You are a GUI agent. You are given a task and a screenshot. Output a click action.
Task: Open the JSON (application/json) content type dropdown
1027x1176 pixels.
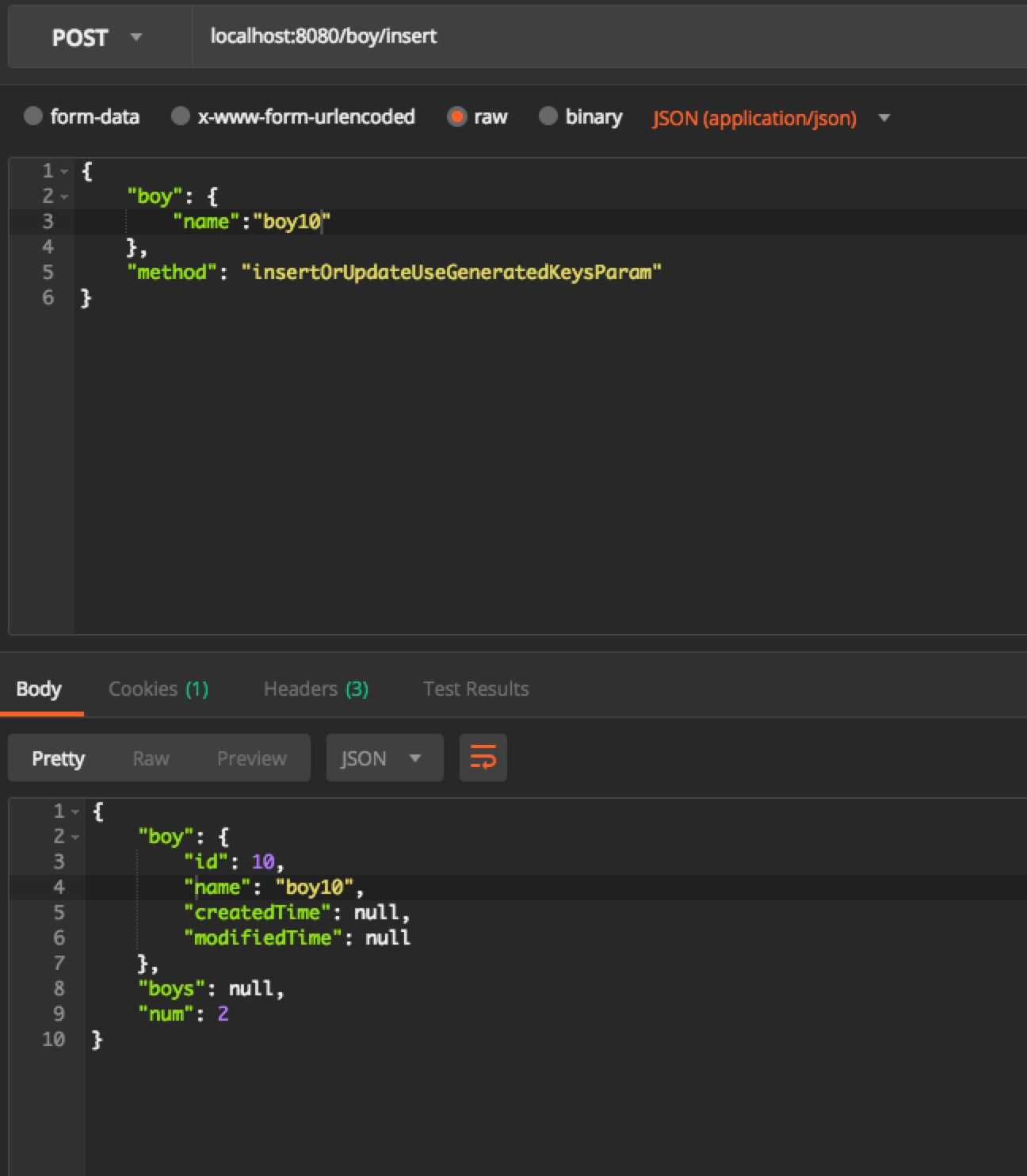point(771,118)
